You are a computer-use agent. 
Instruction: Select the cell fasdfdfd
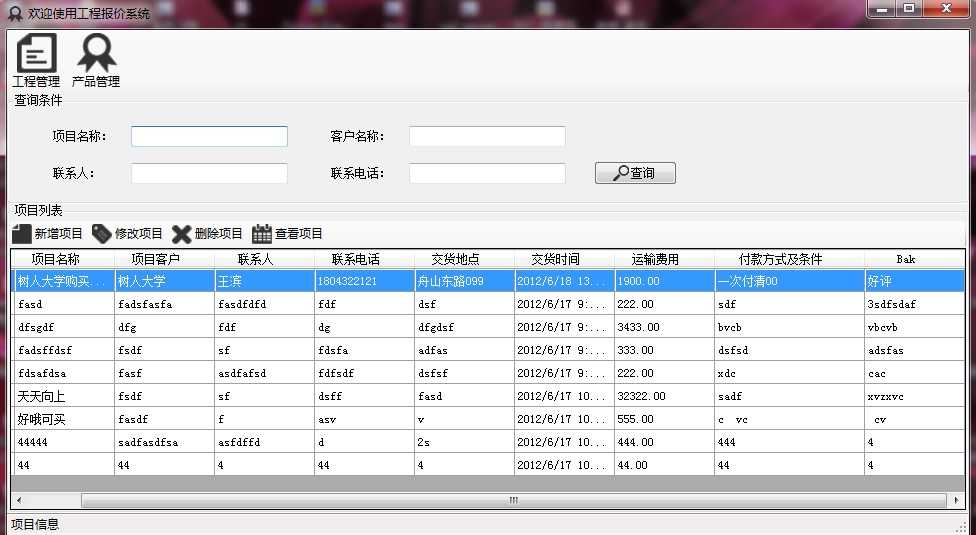265,304
